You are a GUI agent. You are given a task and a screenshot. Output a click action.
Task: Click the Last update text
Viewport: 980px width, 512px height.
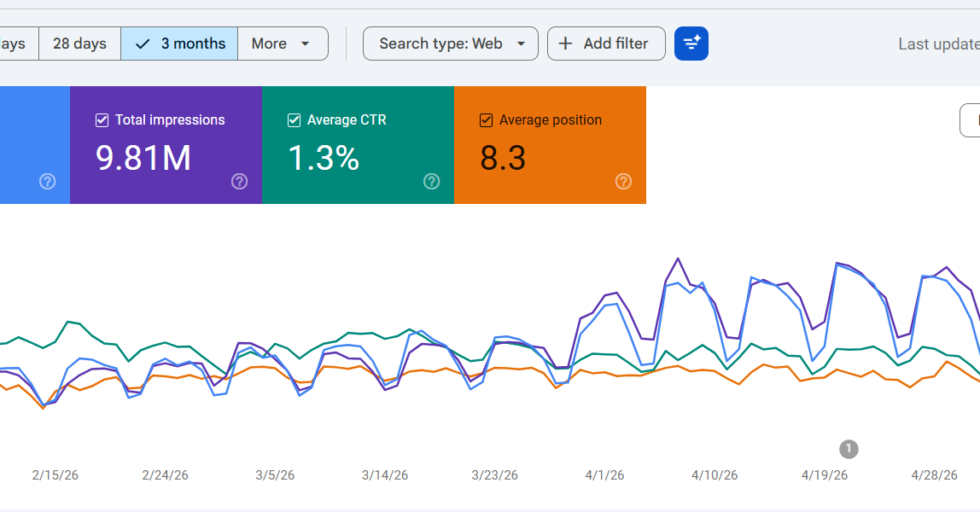click(939, 44)
